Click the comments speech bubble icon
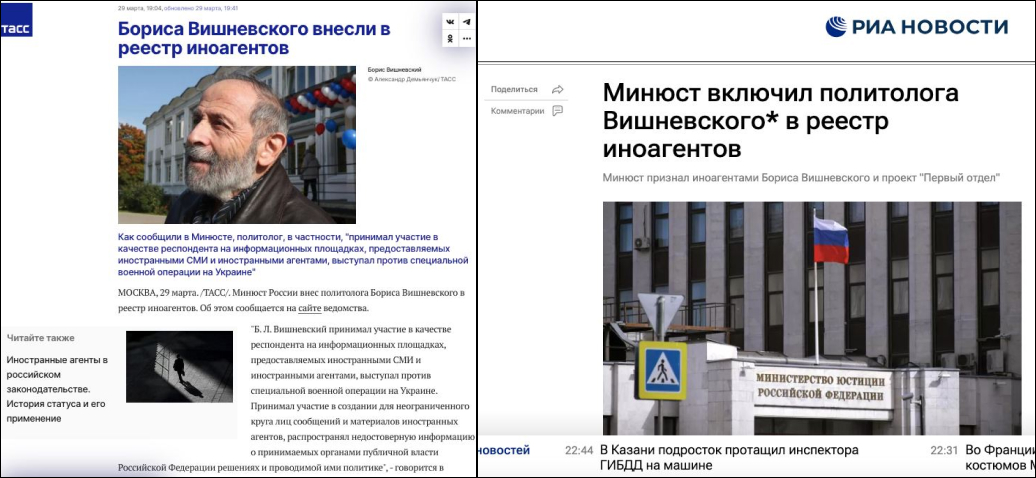 558,111
